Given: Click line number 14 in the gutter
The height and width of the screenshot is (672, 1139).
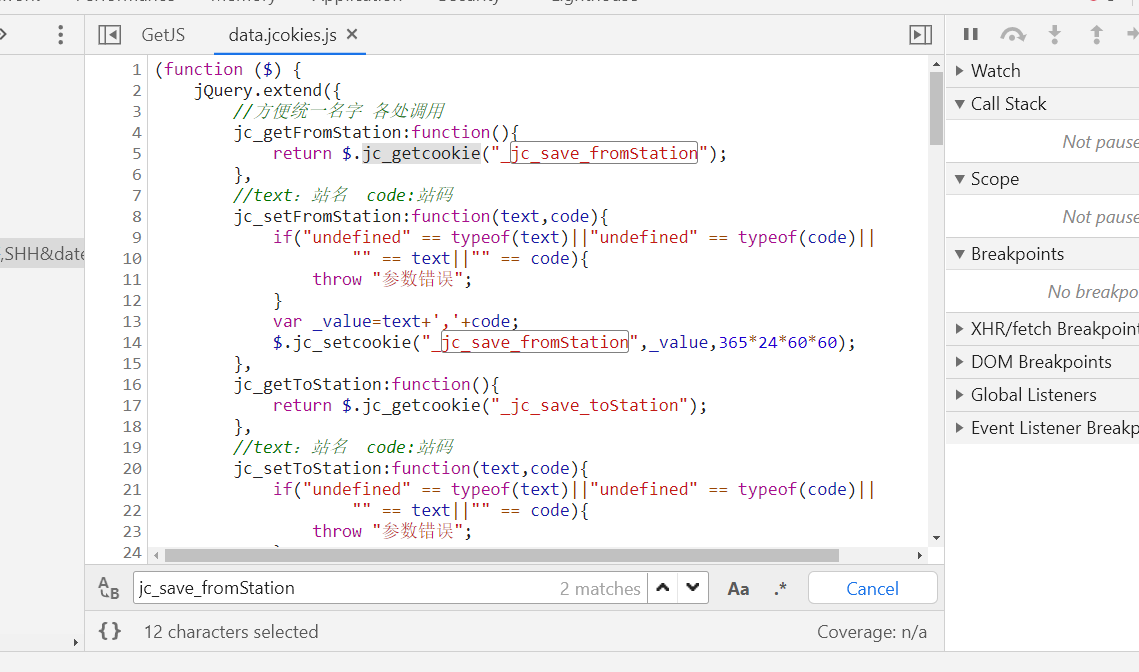Looking at the screenshot, I should pyautogui.click(x=131, y=343).
